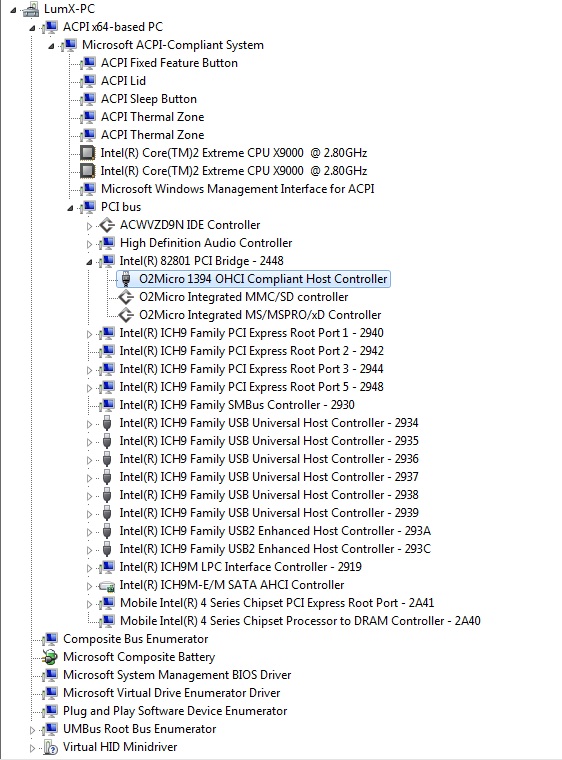The height and width of the screenshot is (760, 562).
Task: Select O2Micro Integrated MS/MSPRO/xD Controller
Action: coord(260,315)
